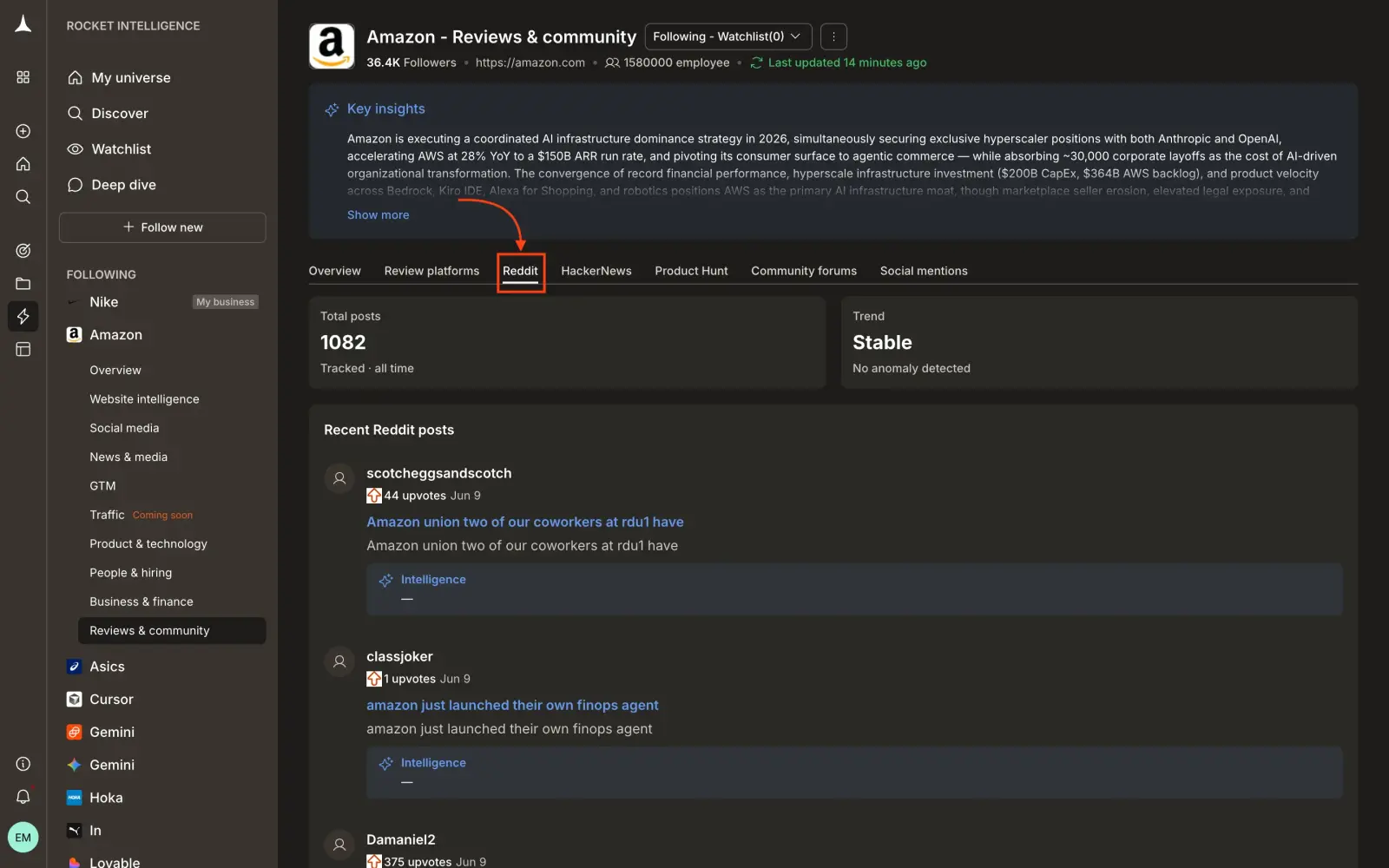Open GTM section
This screenshot has width=1389, height=868.
click(102, 486)
